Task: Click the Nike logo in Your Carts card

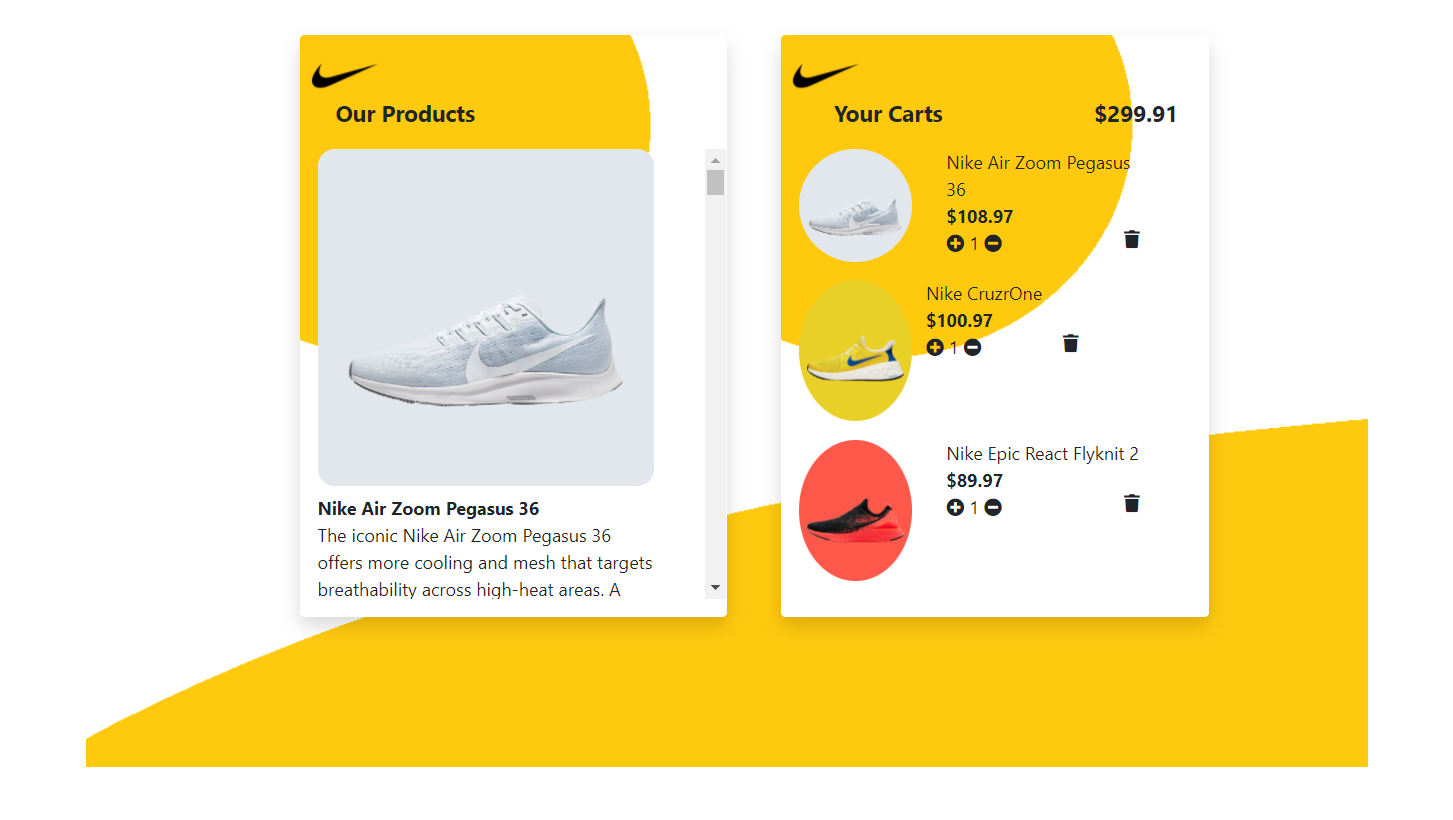Action: 826,75
